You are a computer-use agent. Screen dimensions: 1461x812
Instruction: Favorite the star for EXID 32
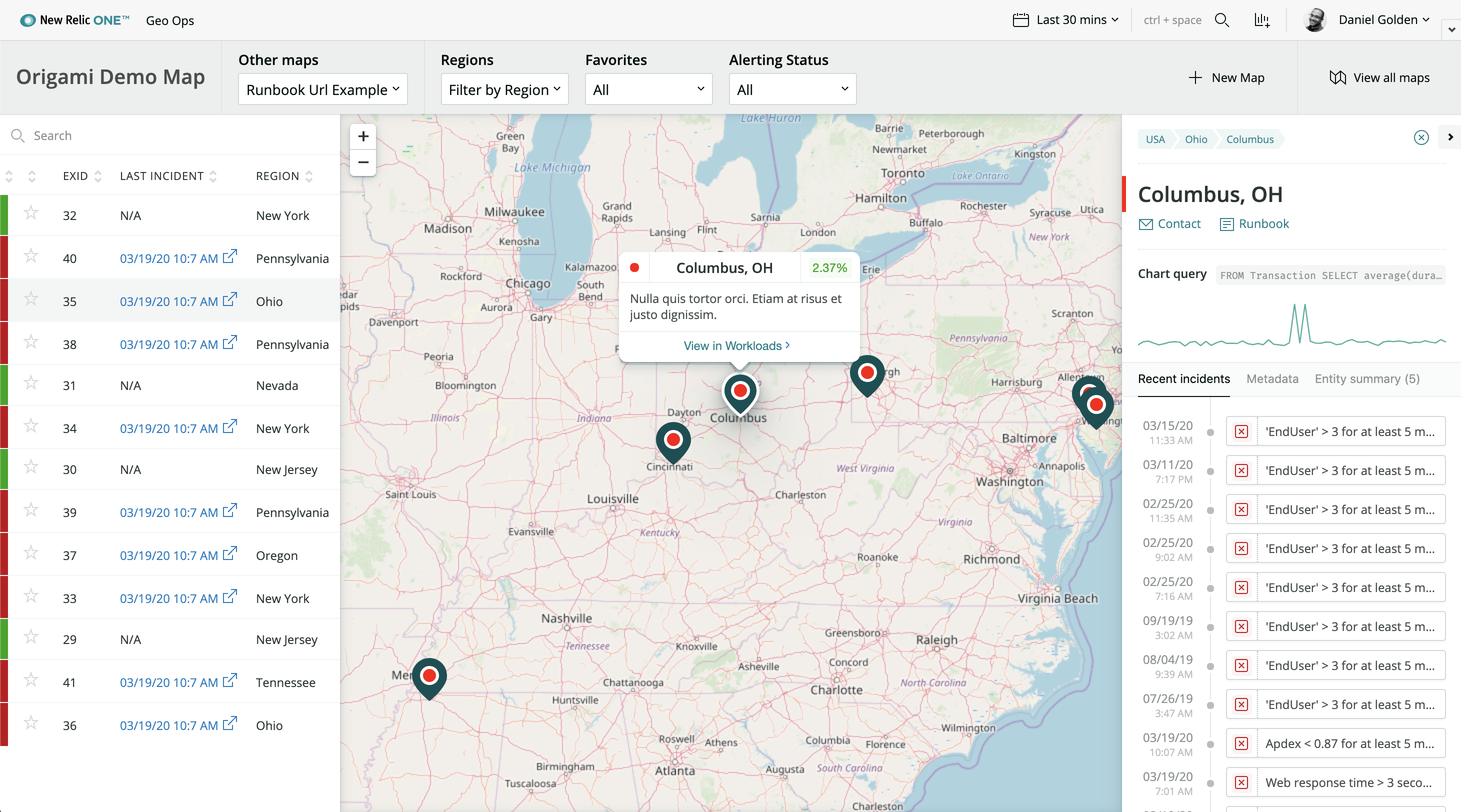point(31,213)
